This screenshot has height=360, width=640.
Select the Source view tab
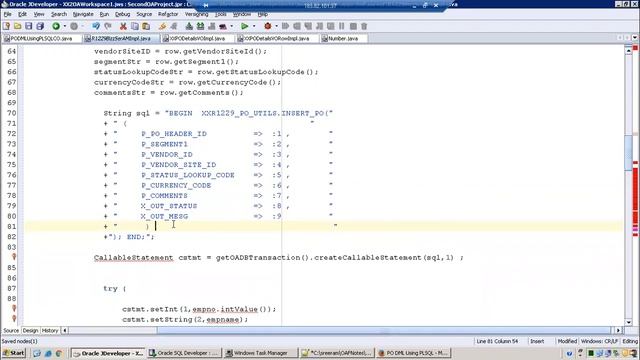point(11,330)
